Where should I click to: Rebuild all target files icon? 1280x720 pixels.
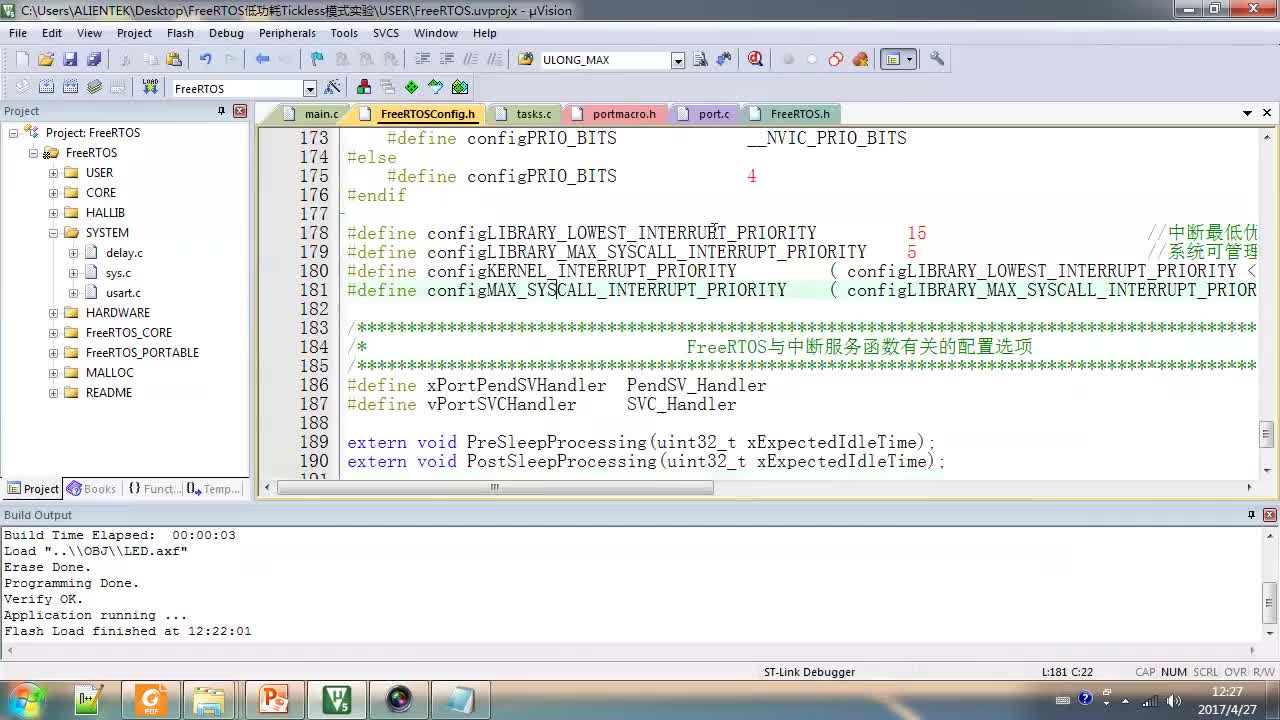click(x=70, y=87)
